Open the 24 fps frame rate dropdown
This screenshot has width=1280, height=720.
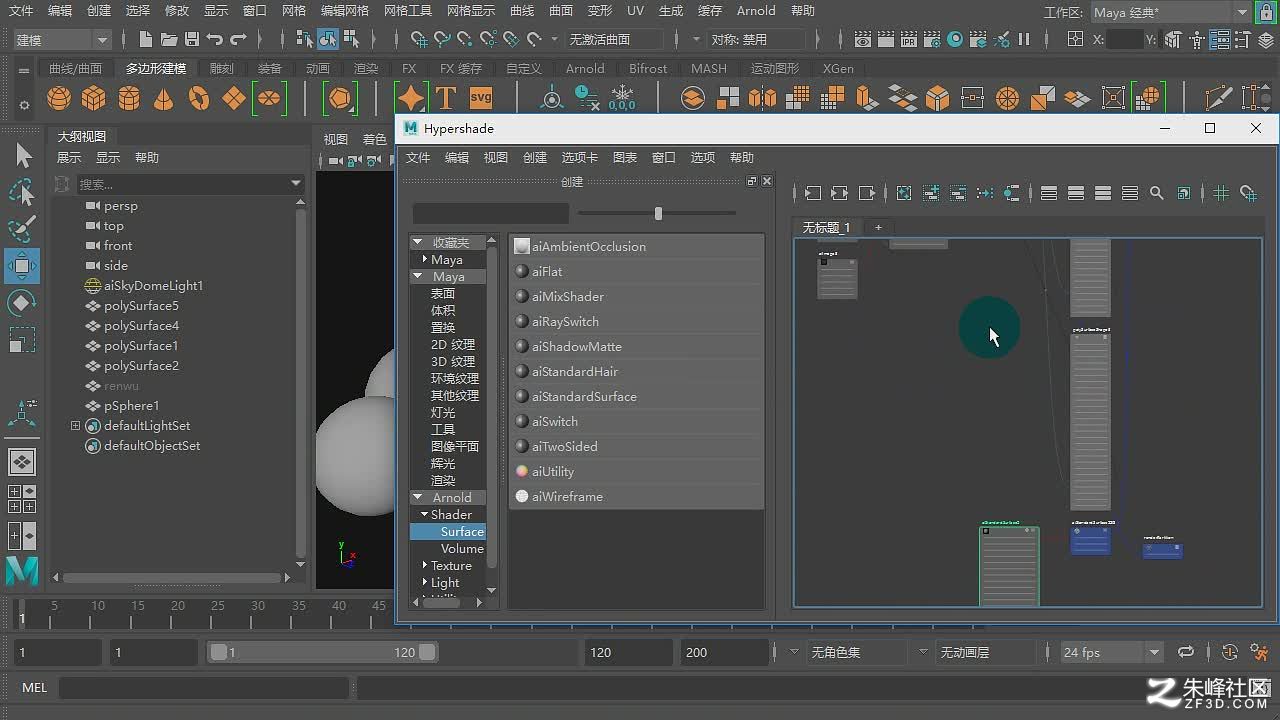1112,652
